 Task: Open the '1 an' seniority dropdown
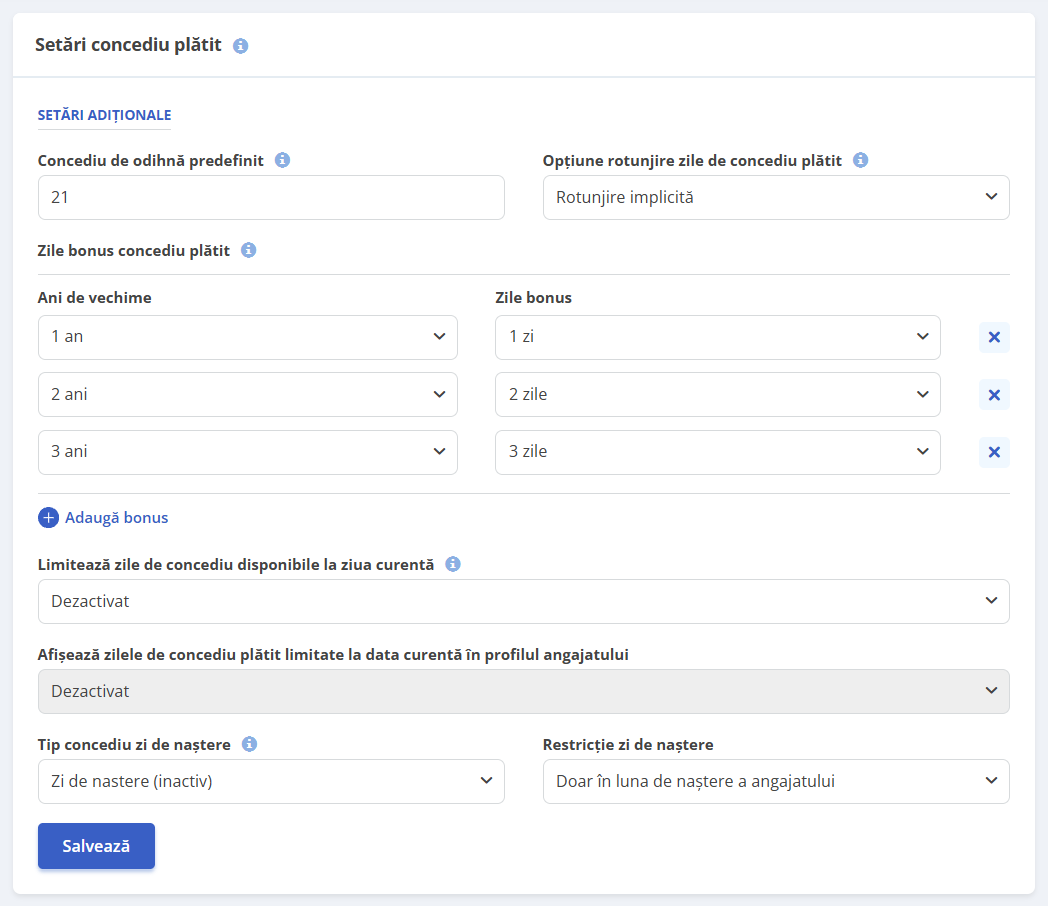(x=248, y=337)
